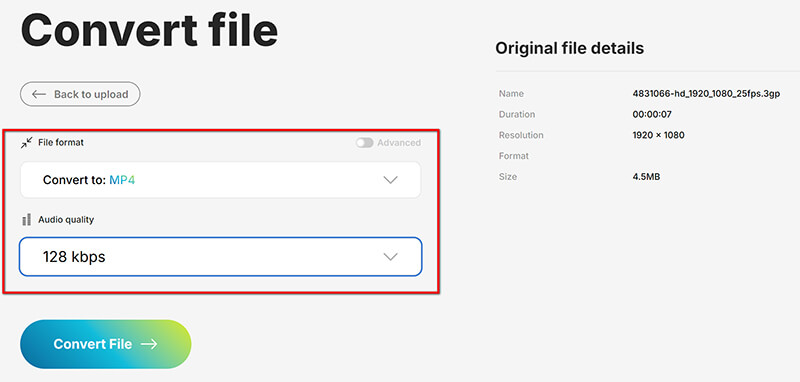Viewport: 800px width, 382px height.
Task: Open the 128 kbps audio quality dropdown
Action: (x=220, y=257)
